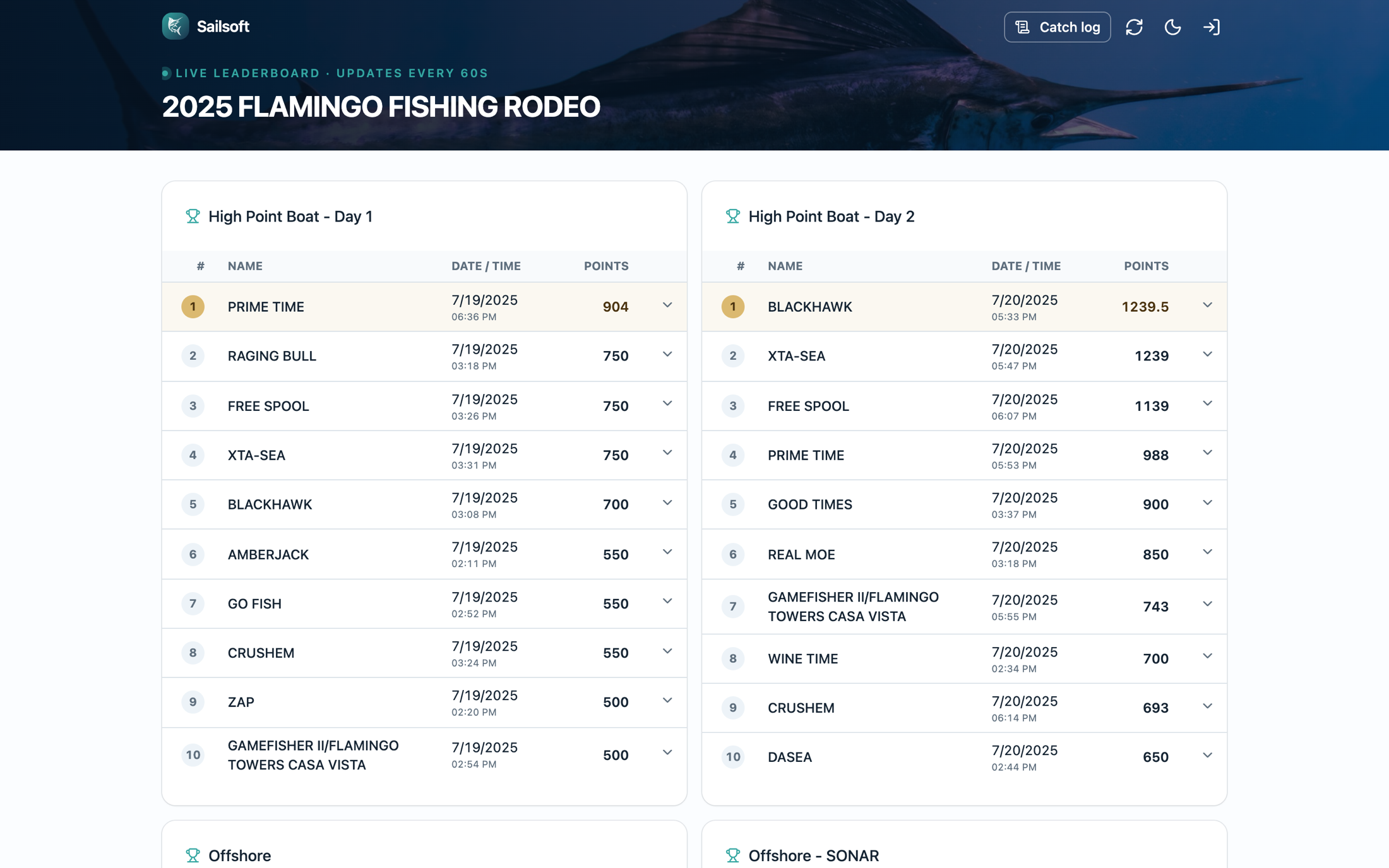Click the refresh leaderboard icon
1389x868 pixels.
point(1134,27)
